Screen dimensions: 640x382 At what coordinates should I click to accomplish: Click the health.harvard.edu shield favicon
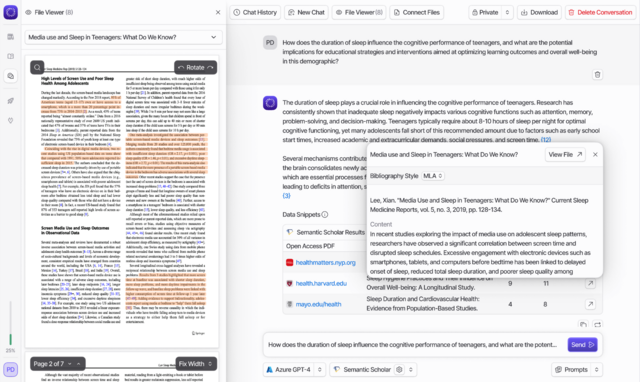coord(289,283)
